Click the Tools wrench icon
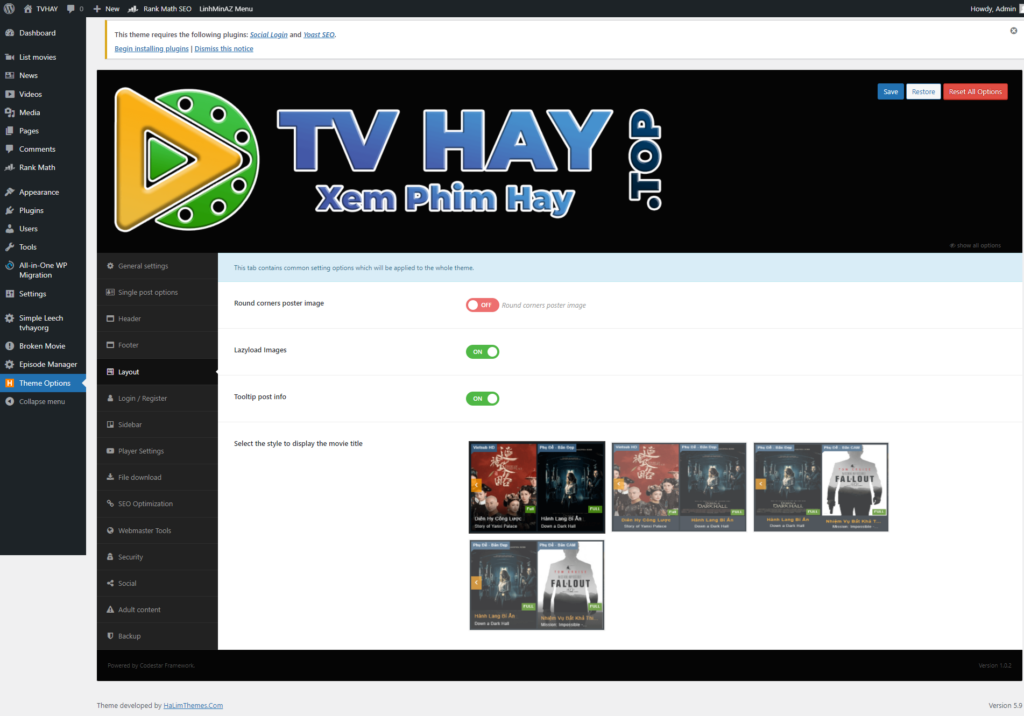The image size is (1024, 716). click(10, 247)
